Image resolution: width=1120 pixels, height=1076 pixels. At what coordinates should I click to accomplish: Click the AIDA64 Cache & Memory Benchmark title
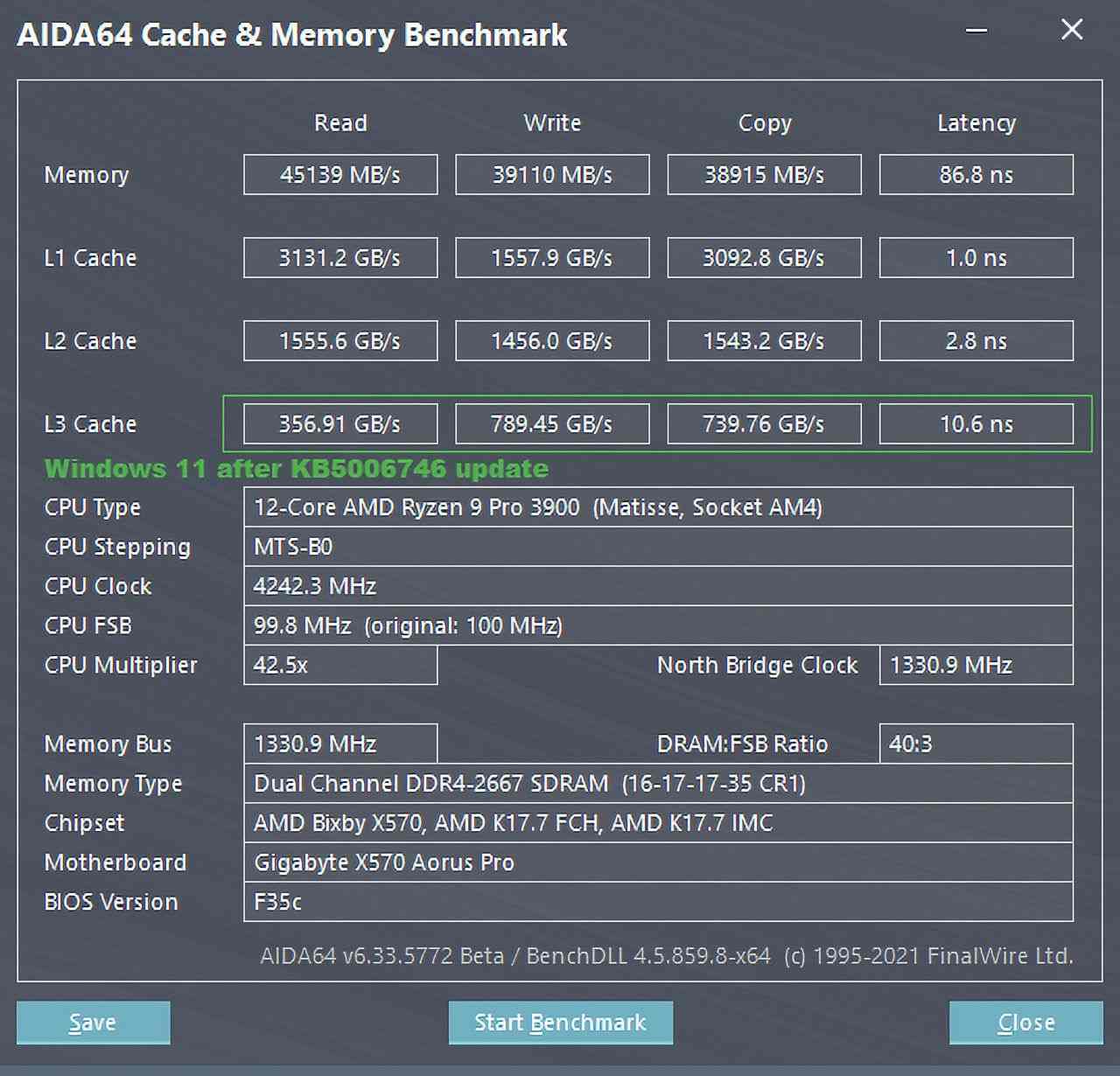(x=292, y=35)
